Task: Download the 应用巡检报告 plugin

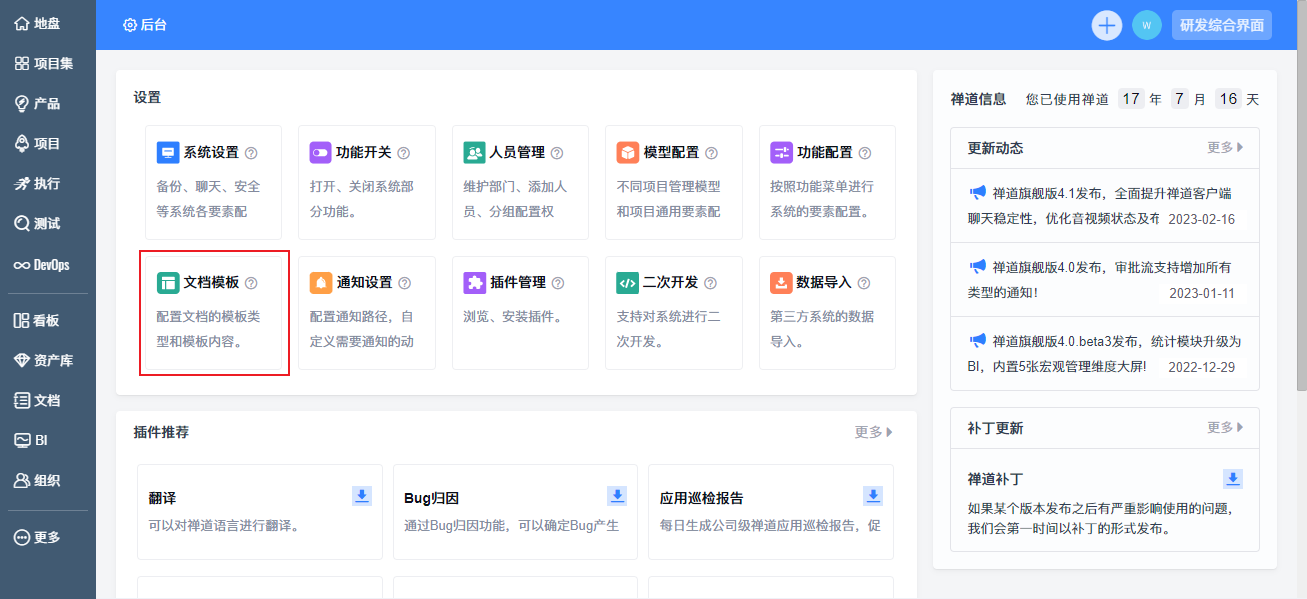Action: [x=873, y=496]
